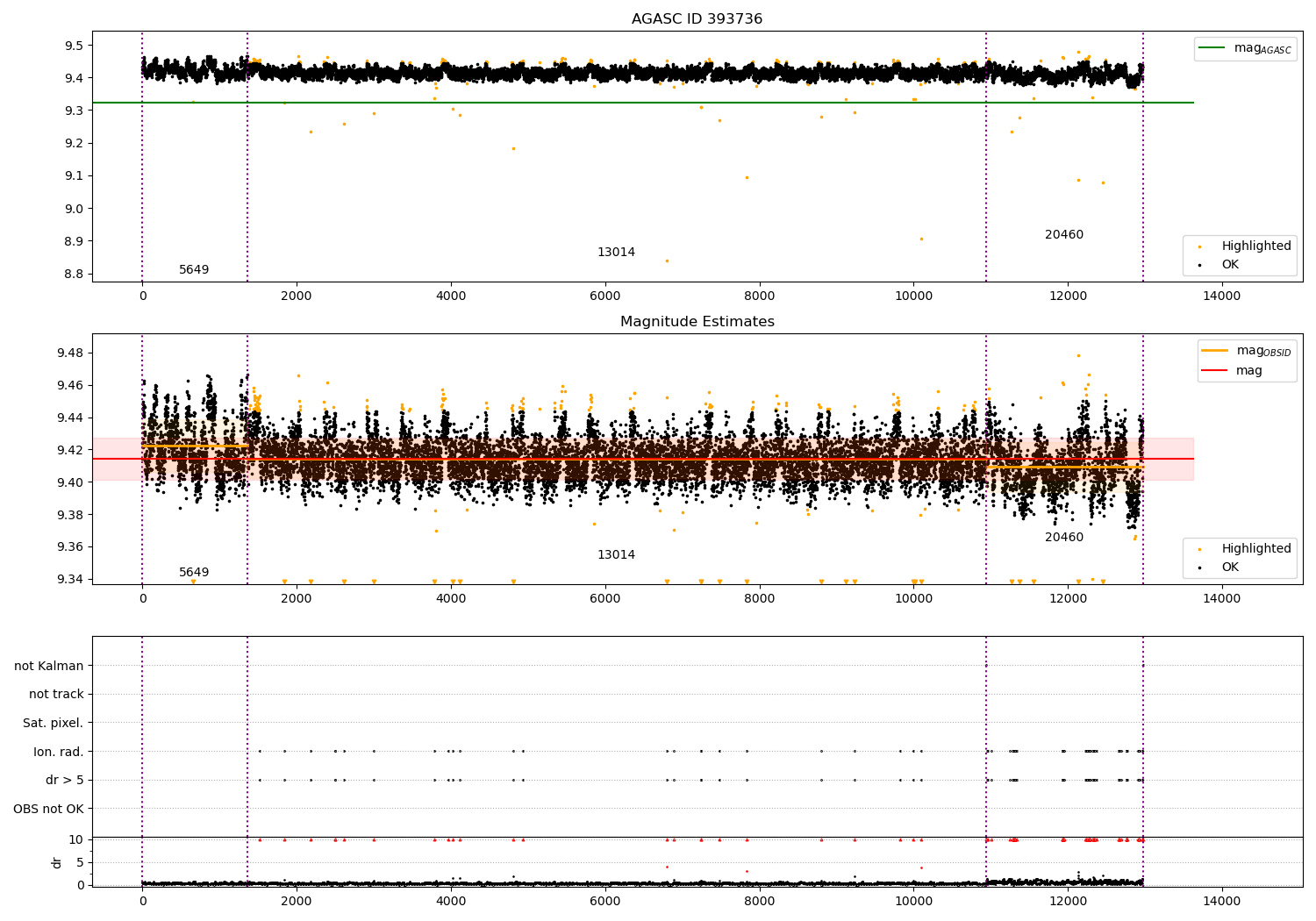Click "13014" label in the Magnitude Estimates plot
1316x921 pixels.
tap(616, 555)
